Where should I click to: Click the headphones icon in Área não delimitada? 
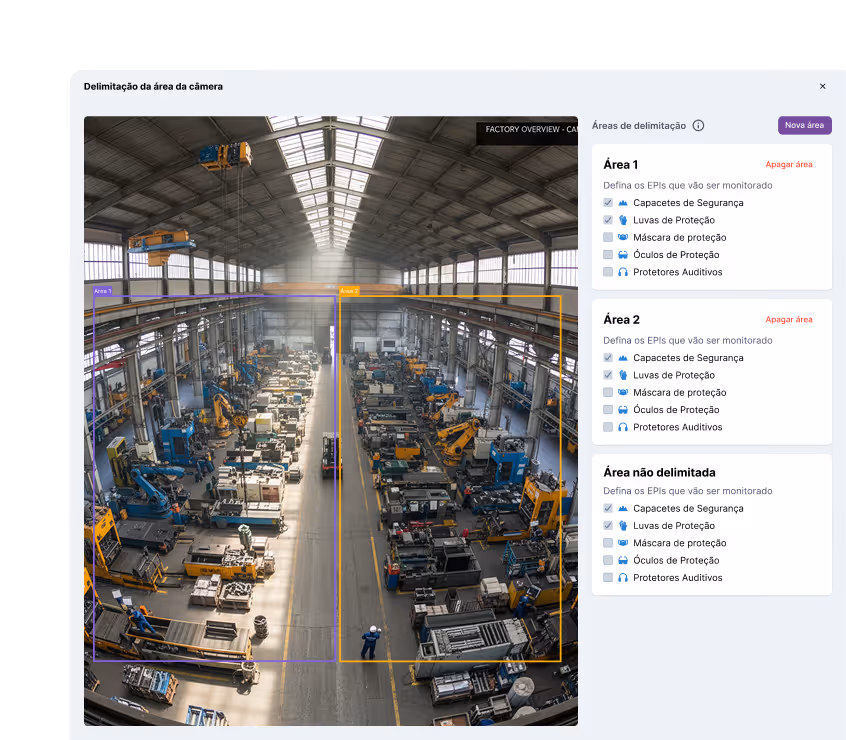[623, 577]
